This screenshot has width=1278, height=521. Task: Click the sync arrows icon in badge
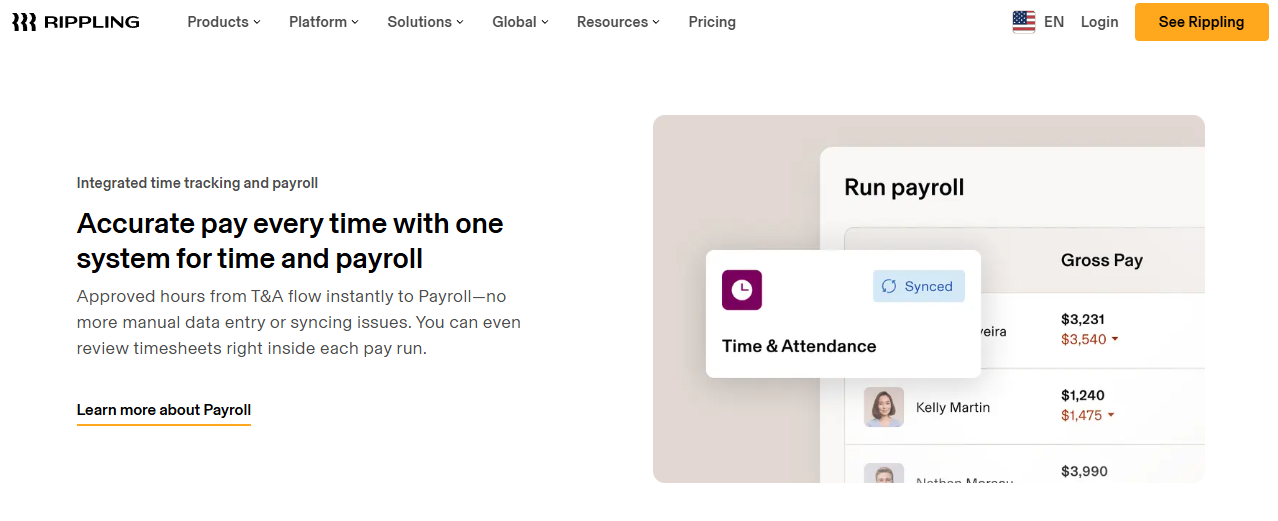tap(889, 286)
